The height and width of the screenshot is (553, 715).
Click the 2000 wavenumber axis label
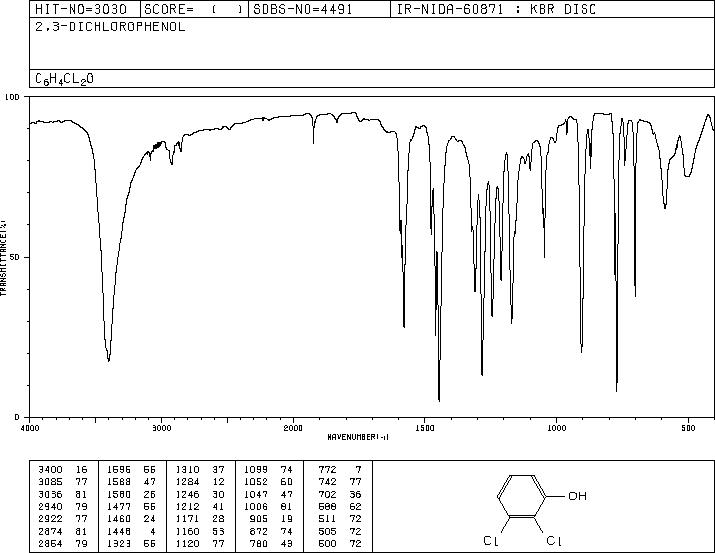click(293, 428)
